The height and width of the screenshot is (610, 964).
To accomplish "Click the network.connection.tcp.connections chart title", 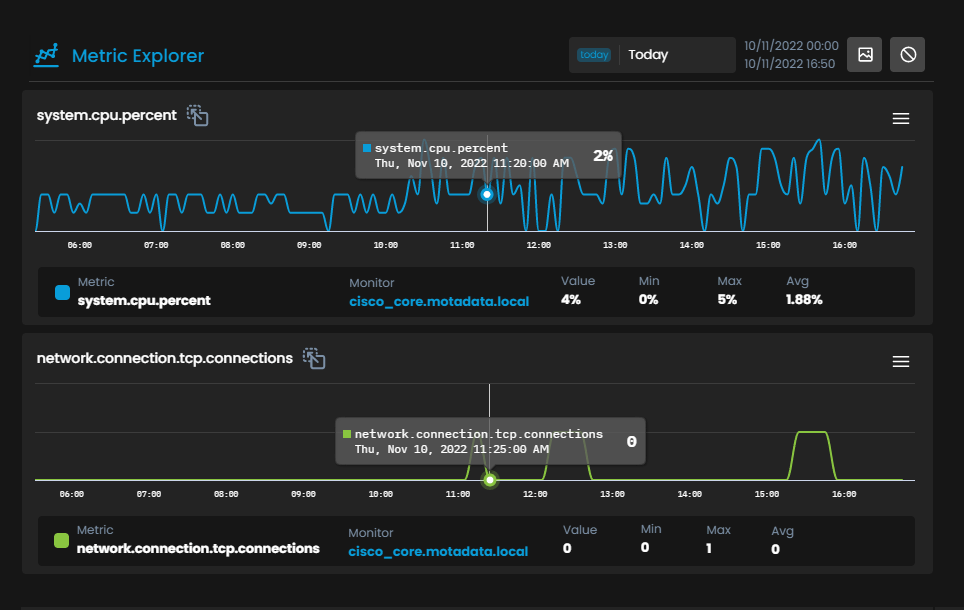I will (x=165, y=358).
